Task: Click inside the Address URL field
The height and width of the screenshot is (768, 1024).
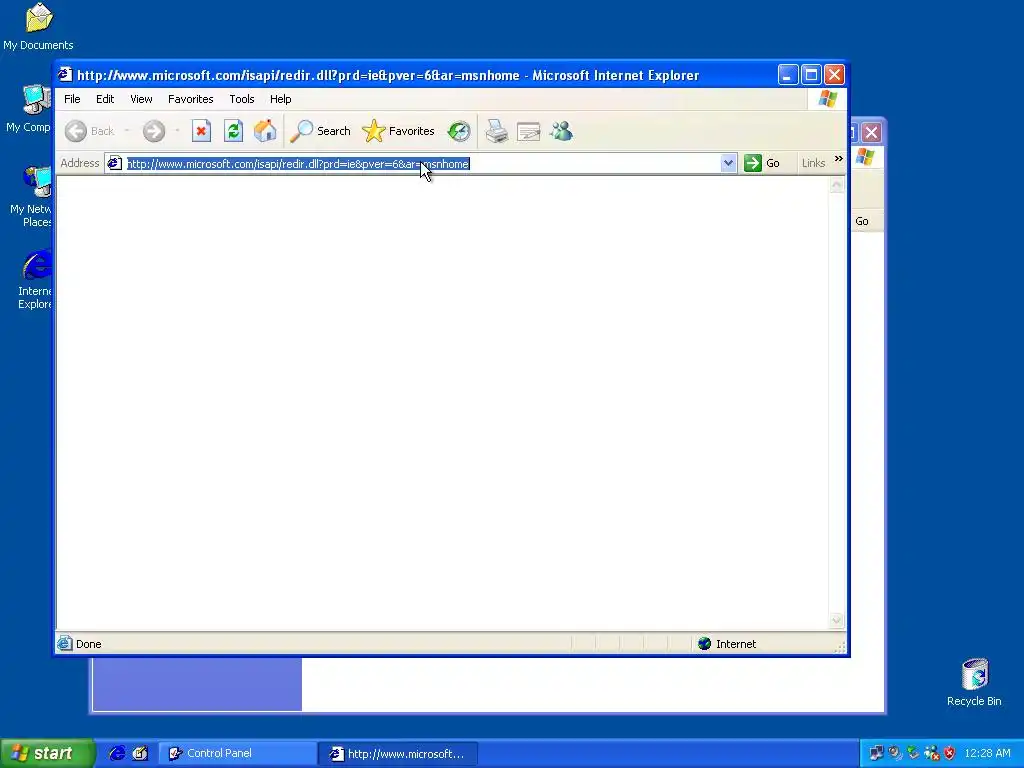Action: pyautogui.click(x=423, y=164)
